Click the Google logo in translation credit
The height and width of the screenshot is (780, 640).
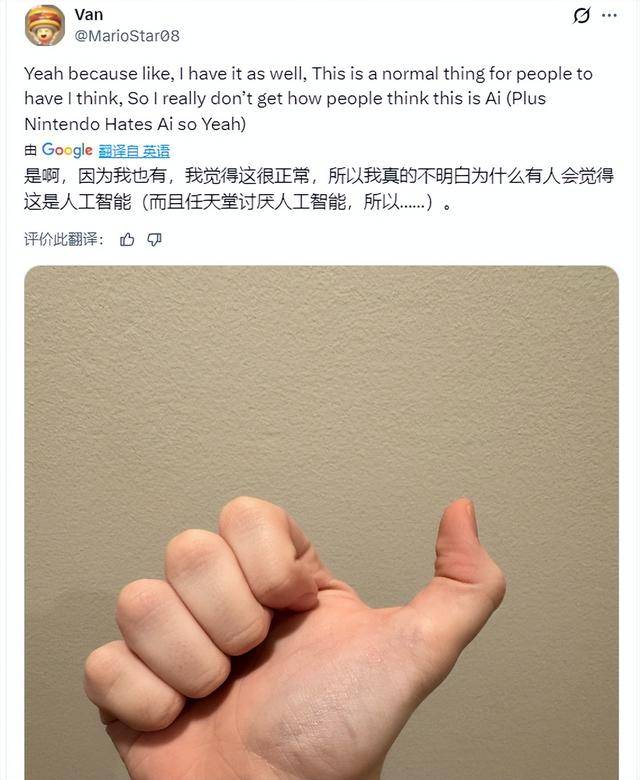pyautogui.click(x=67, y=150)
